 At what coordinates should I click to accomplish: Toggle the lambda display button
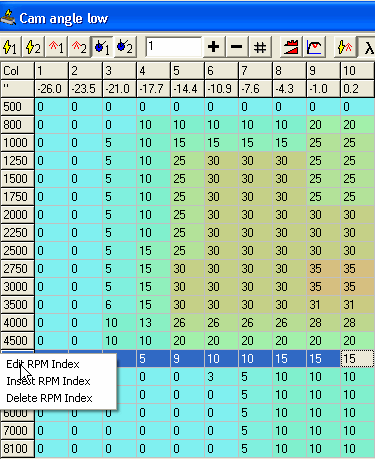click(366, 47)
